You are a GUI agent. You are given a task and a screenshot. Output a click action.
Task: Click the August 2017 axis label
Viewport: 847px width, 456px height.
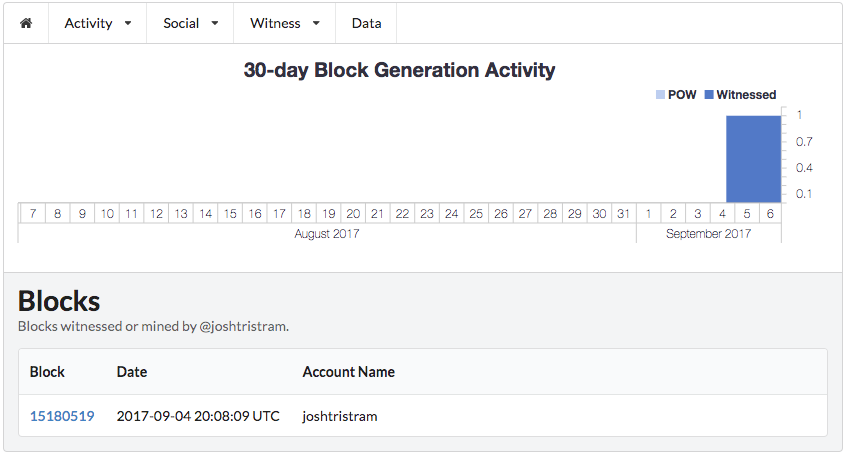coord(327,233)
